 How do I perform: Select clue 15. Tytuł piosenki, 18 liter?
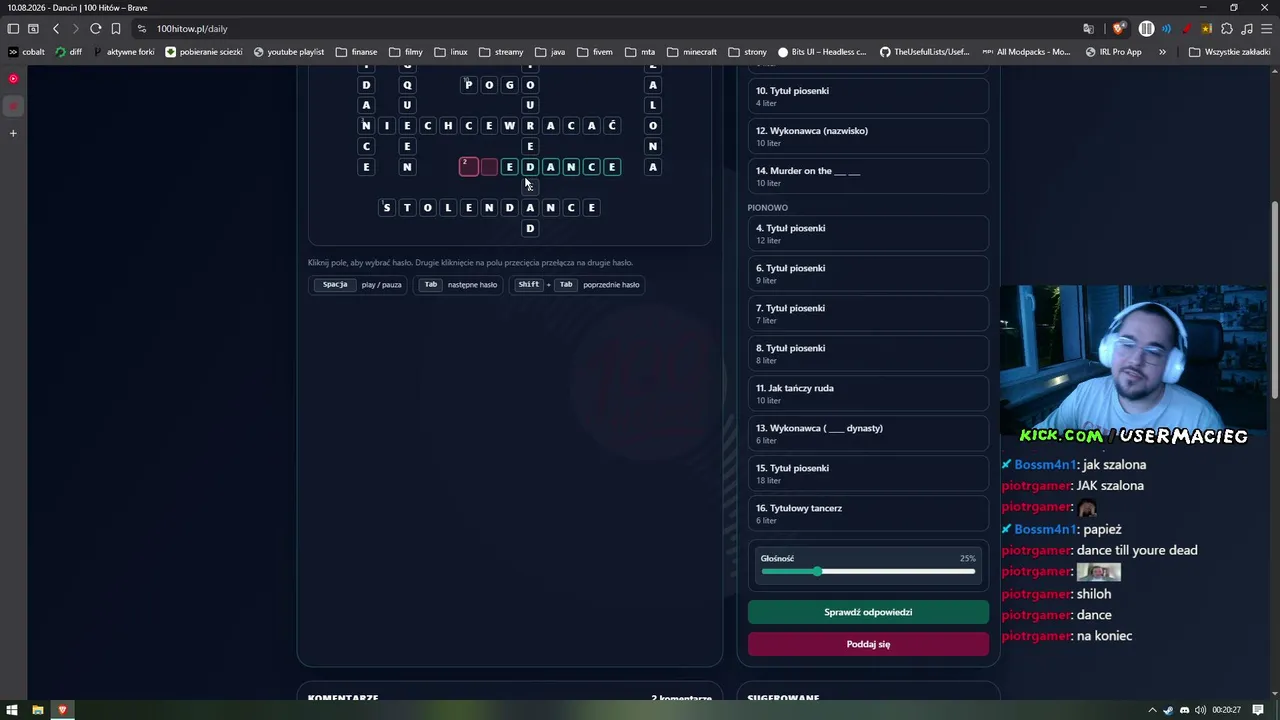pos(868,474)
